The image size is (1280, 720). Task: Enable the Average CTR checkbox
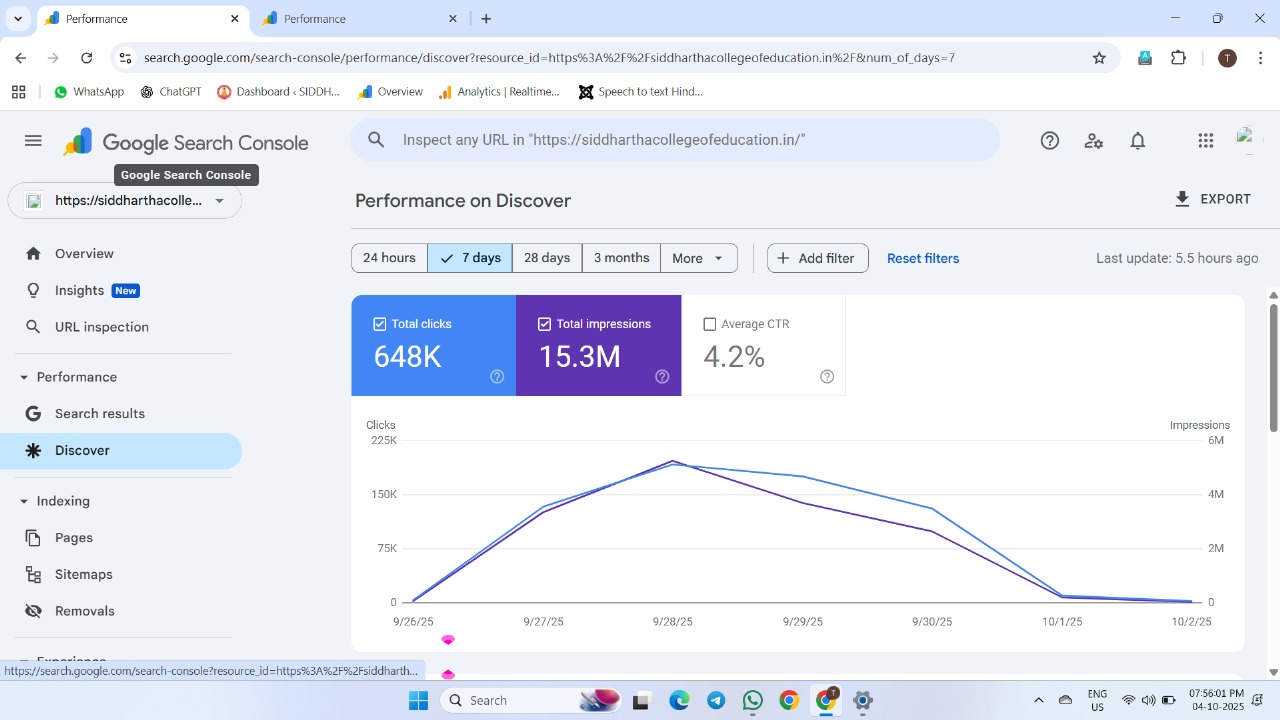[710, 324]
